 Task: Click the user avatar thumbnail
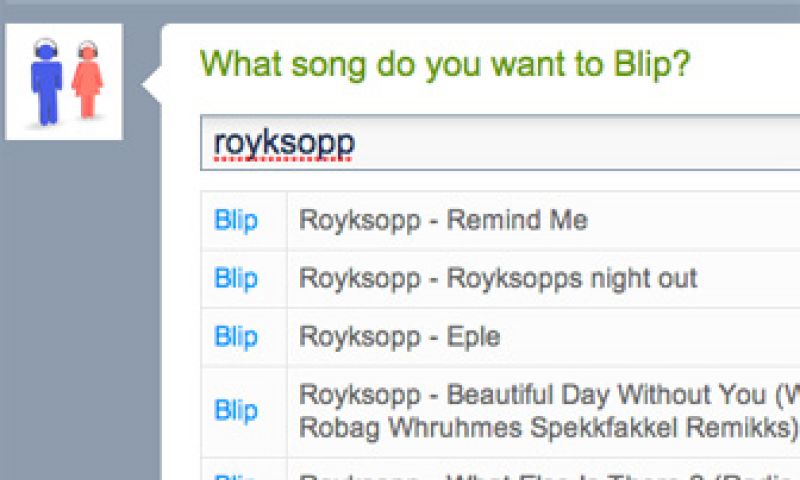[x=64, y=82]
